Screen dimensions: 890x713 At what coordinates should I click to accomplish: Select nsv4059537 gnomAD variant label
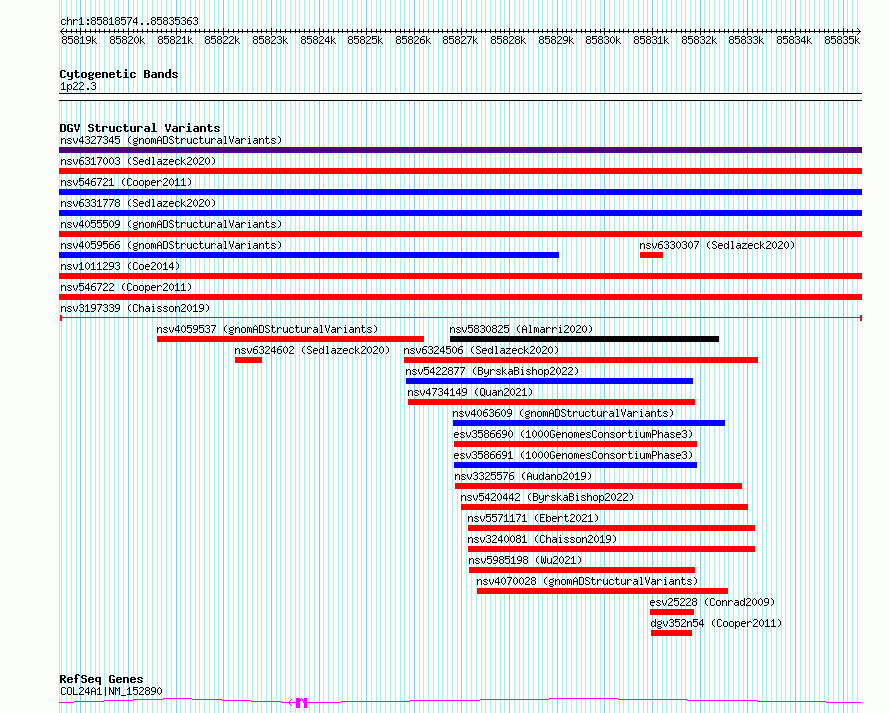click(267, 329)
